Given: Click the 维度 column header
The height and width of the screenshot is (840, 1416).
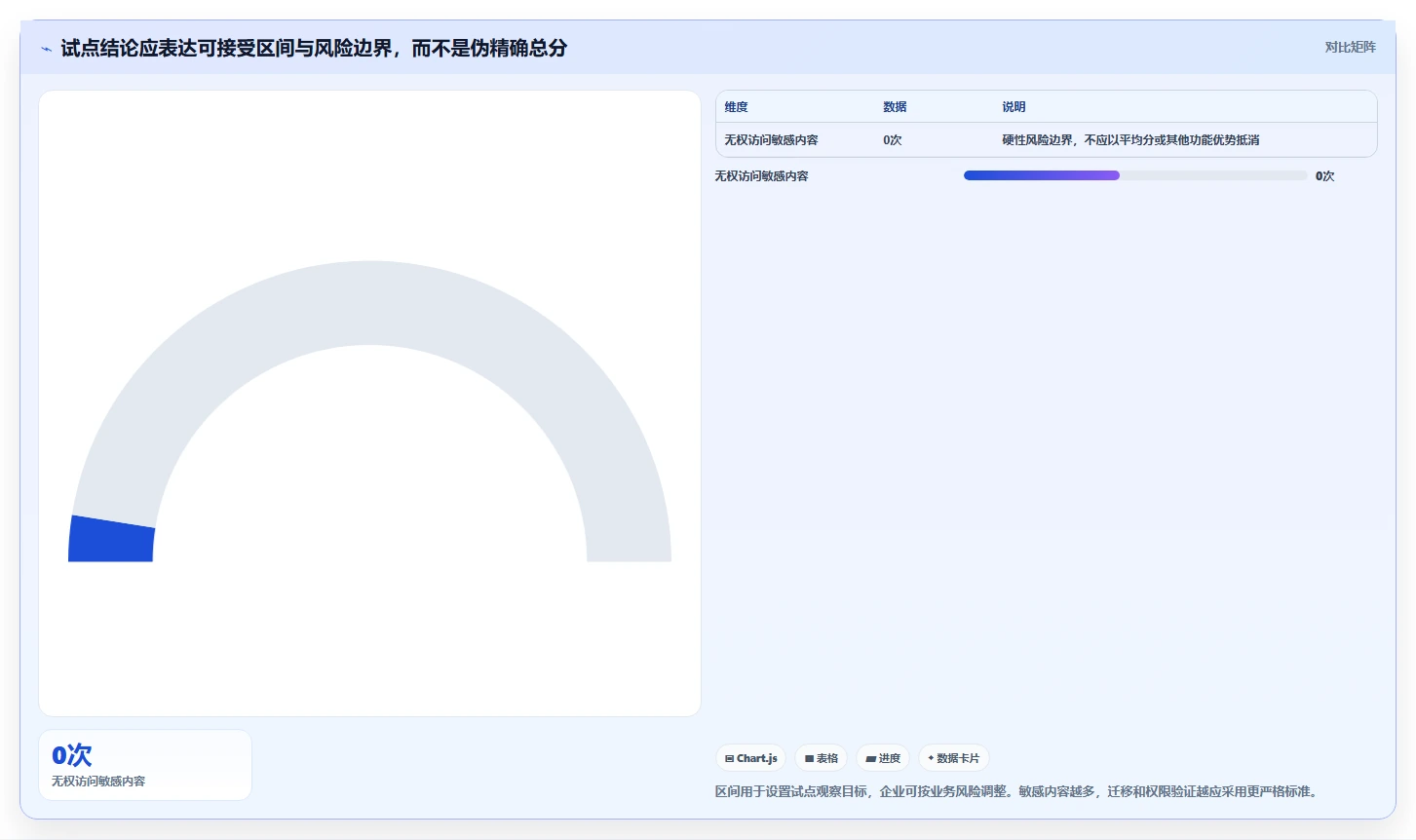Looking at the screenshot, I should (x=737, y=107).
